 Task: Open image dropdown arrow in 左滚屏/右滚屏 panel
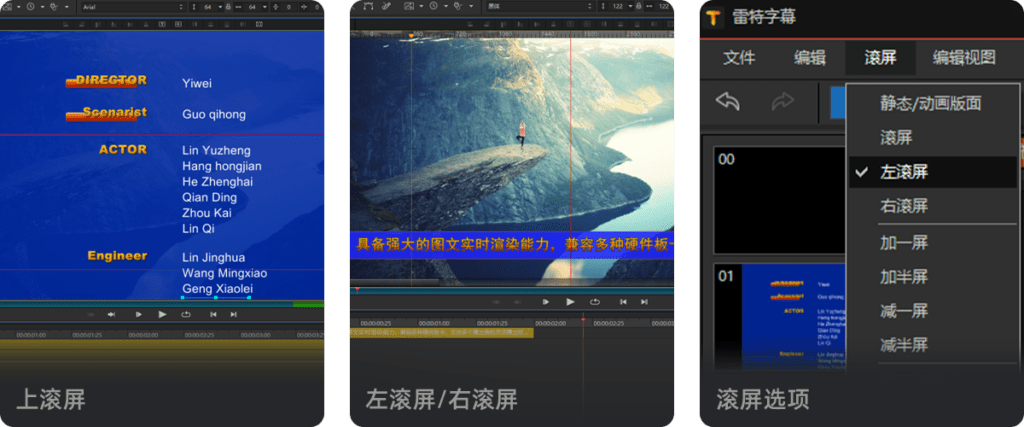coord(421,7)
